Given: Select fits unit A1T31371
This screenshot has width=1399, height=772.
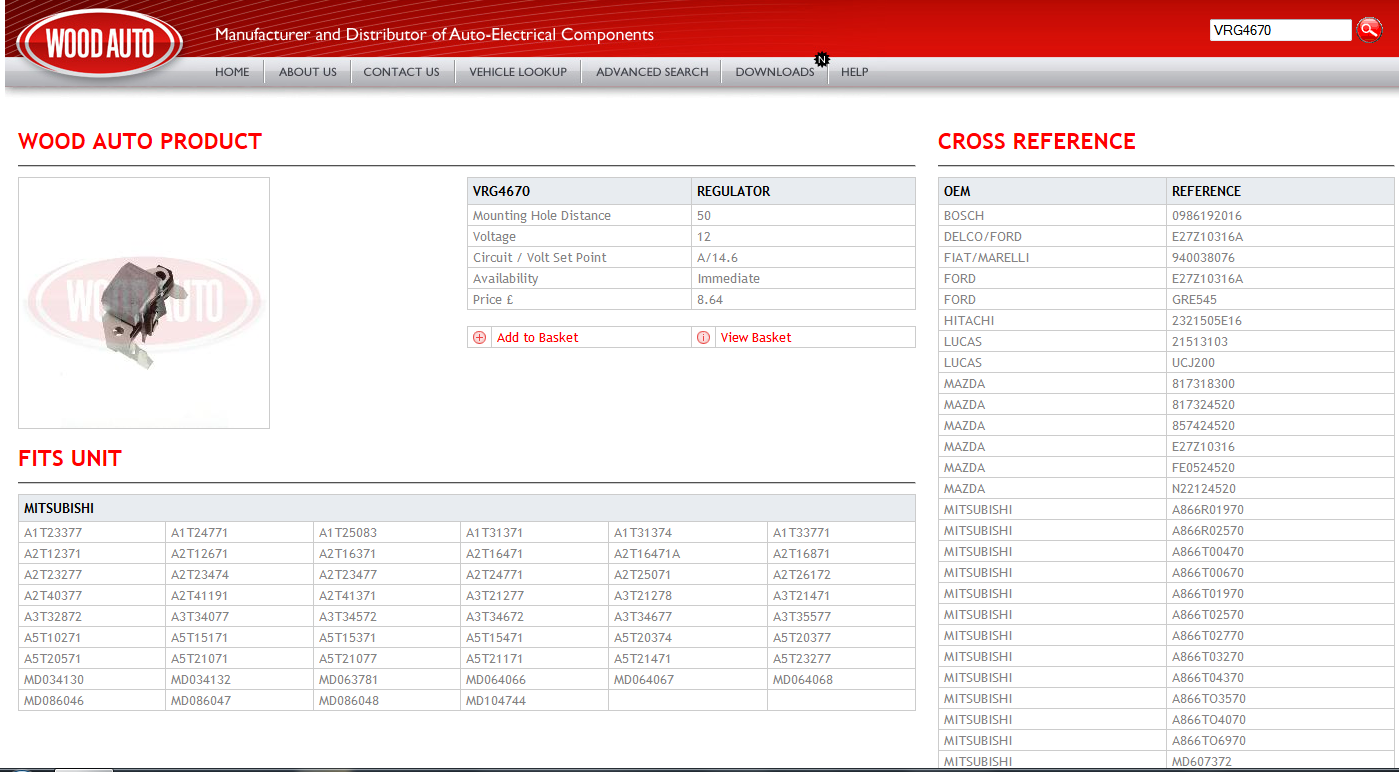Looking at the screenshot, I should pyautogui.click(x=495, y=533).
